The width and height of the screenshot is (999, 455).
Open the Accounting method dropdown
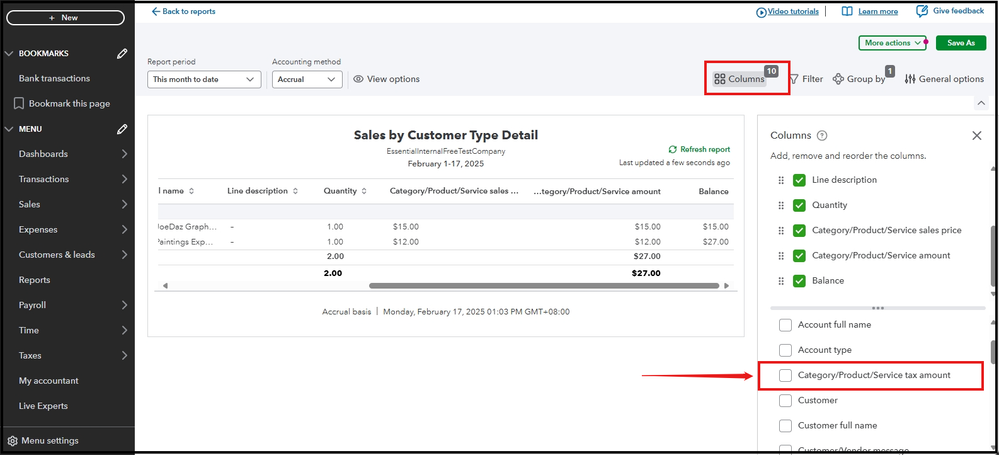[307, 79]
